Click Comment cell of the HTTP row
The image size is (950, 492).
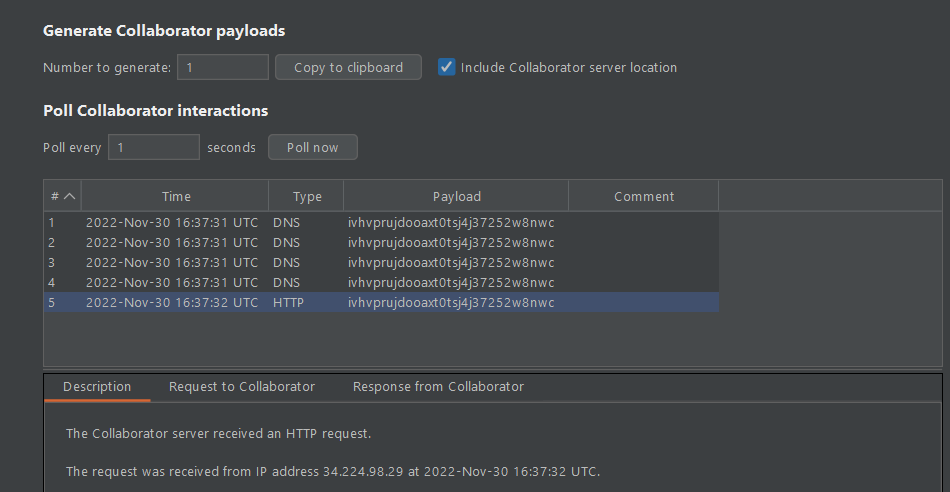click(x=644, y=302)
